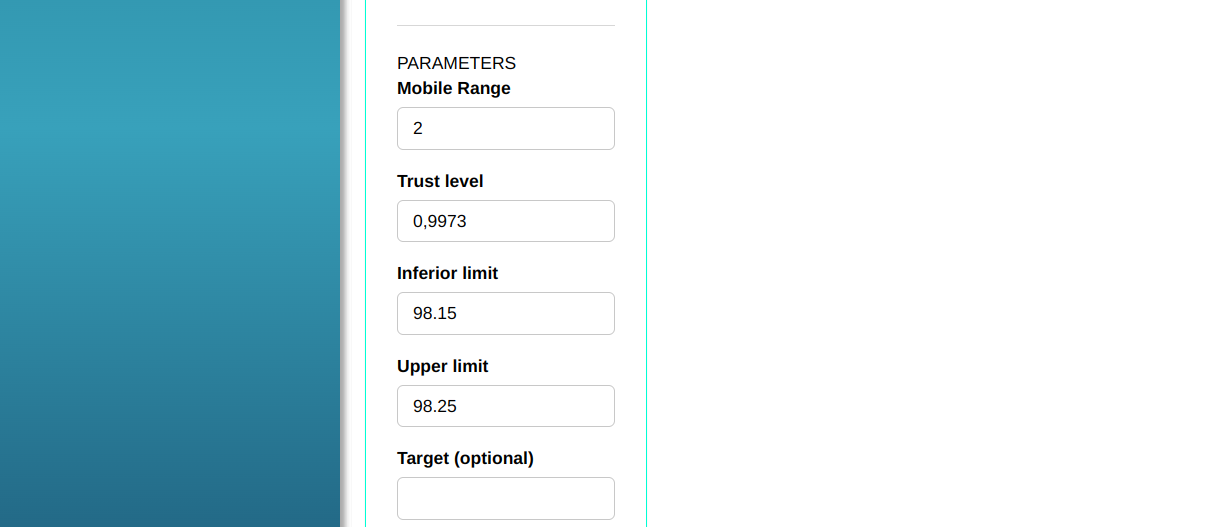Place cursor on the value 98.25
Viewport: 1224px width, 527px height.
click(x=435, y=406)
